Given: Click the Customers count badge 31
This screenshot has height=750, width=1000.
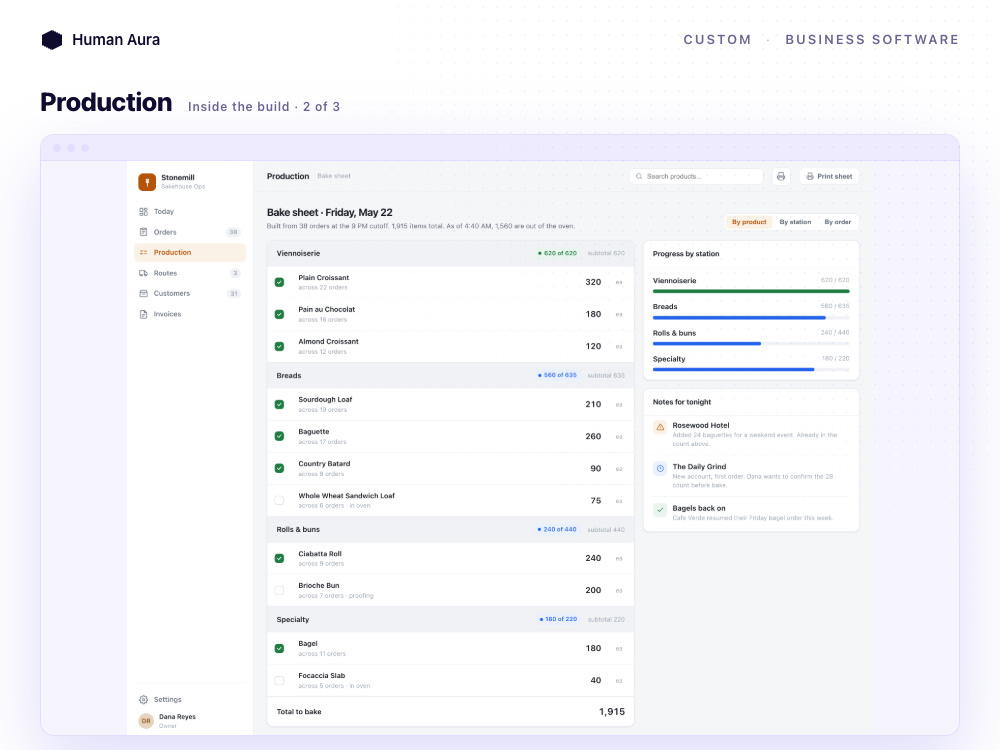Looking at the screenshot, I should pos(233,293).
